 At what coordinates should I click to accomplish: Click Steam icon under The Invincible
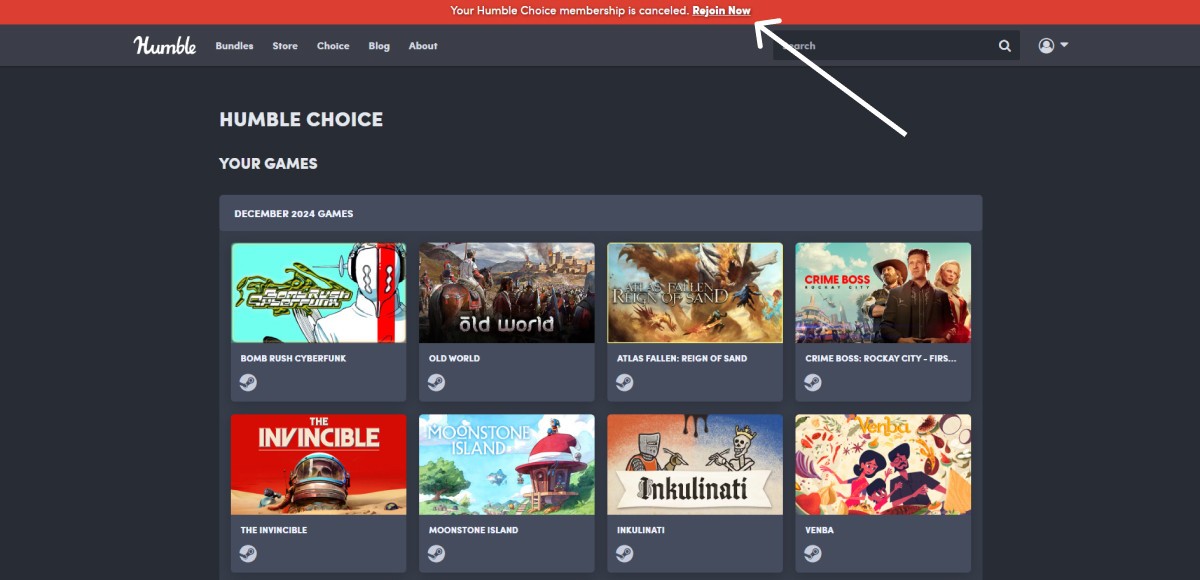[x=248, y=553]
